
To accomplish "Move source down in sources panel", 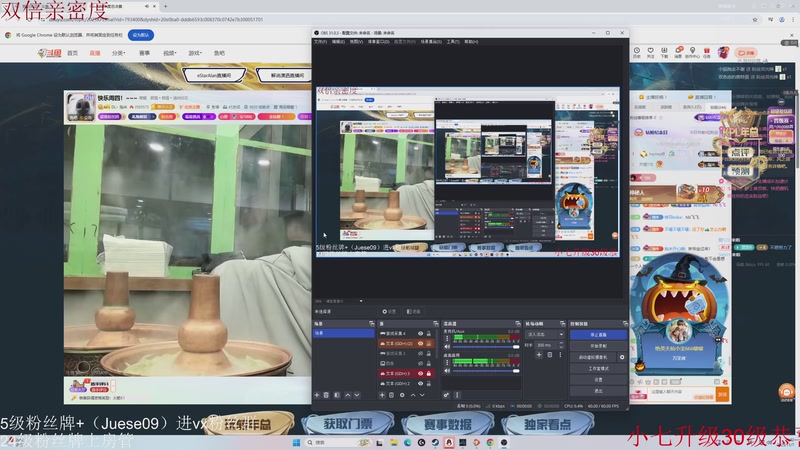I will 422,395.
